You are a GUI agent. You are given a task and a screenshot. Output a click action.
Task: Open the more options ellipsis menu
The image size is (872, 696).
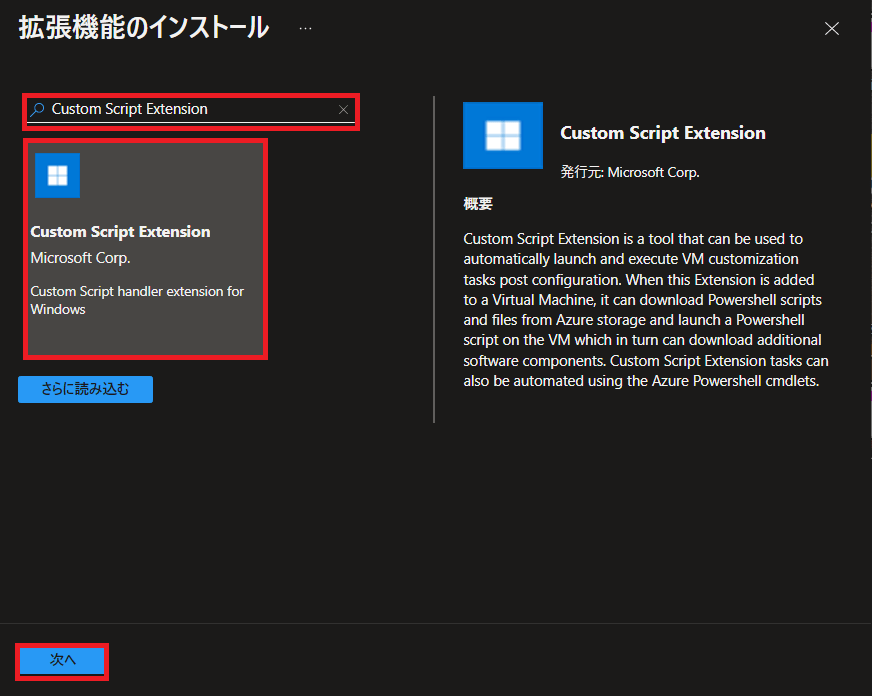tap(305, 29)
